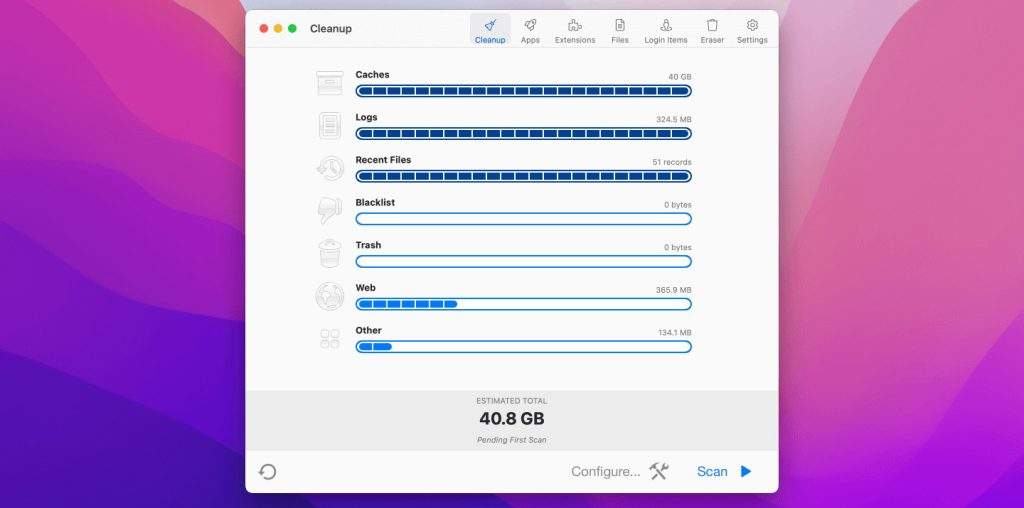Select the Web 365.9 MB progress bar
The image size is (1024, 508).
tap(523, 304)
